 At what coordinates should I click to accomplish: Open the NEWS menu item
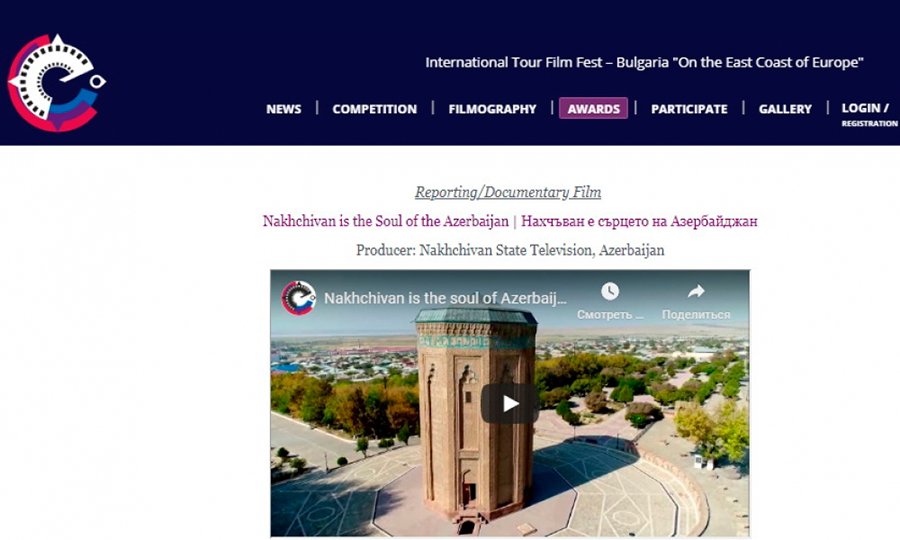point(284,108)
